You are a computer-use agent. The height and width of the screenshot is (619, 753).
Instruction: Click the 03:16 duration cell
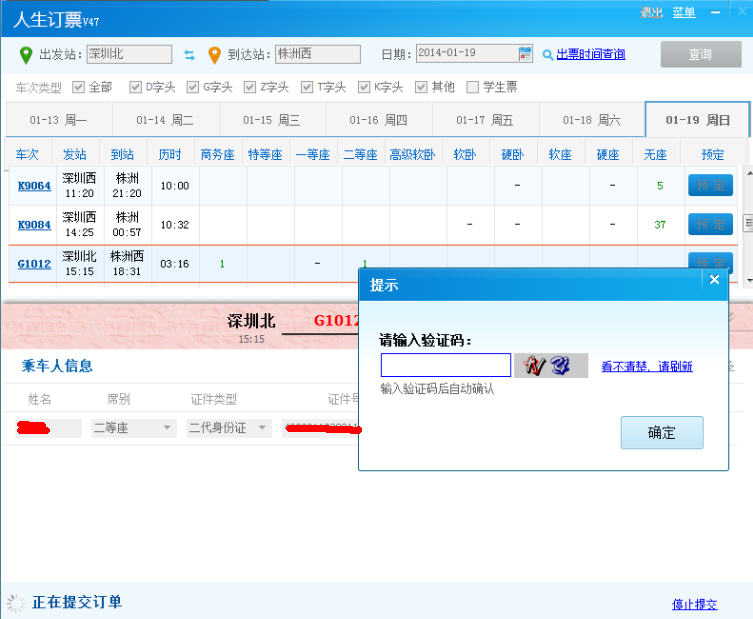175,264
